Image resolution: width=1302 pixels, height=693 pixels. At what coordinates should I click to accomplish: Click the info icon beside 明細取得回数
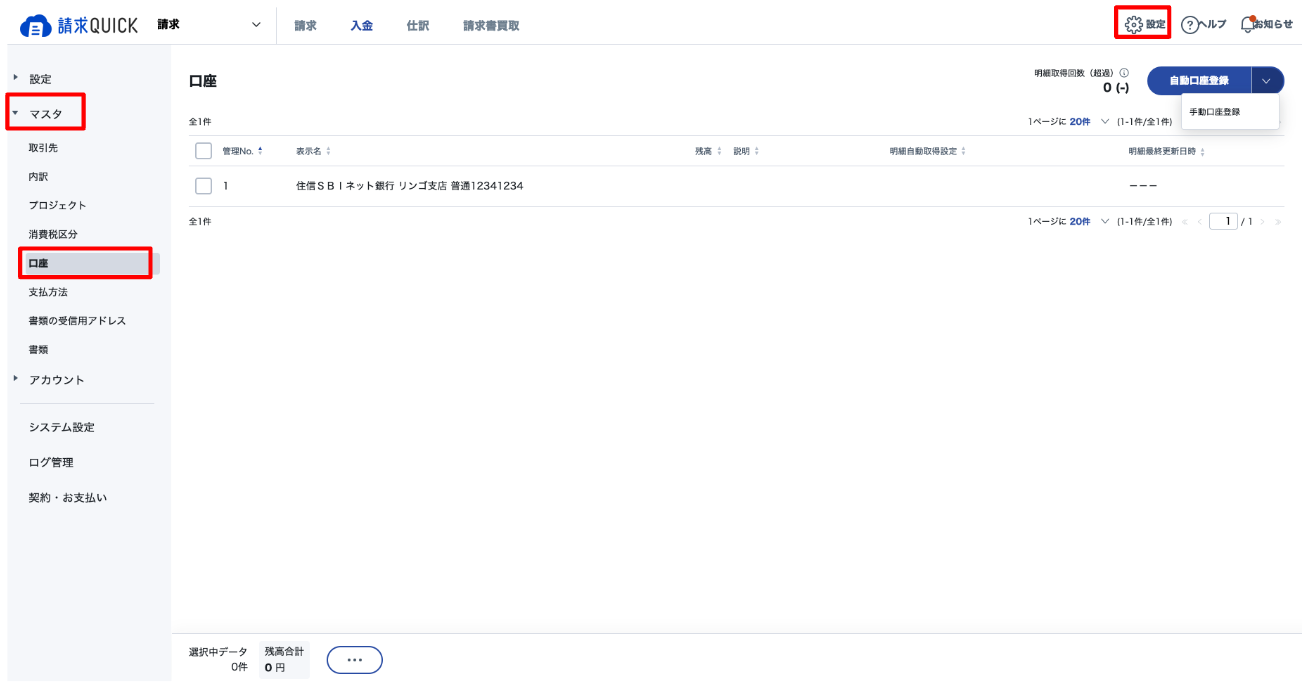(1124, 73)
